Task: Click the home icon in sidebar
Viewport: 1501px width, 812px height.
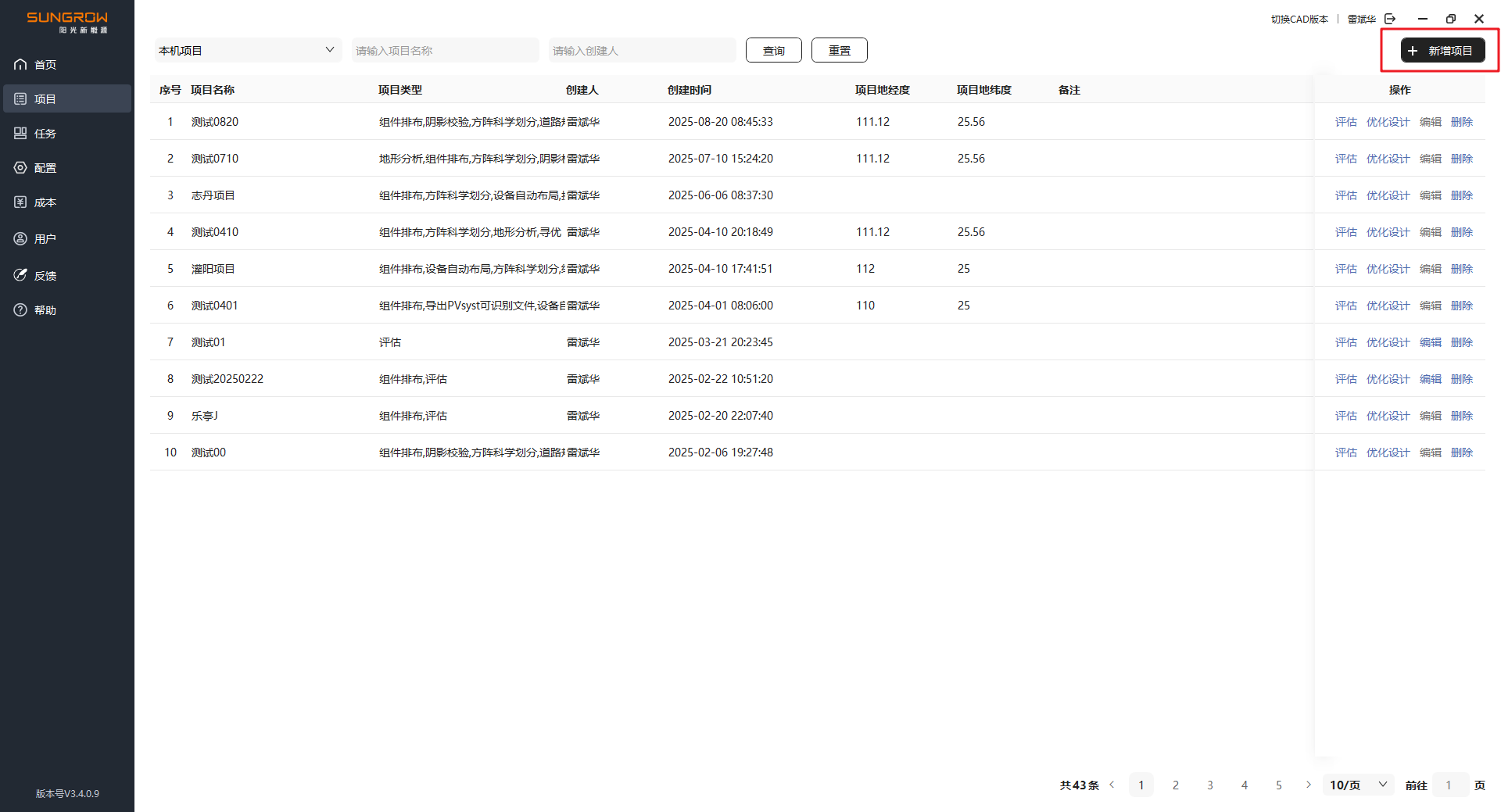Action: pos(20,65)
